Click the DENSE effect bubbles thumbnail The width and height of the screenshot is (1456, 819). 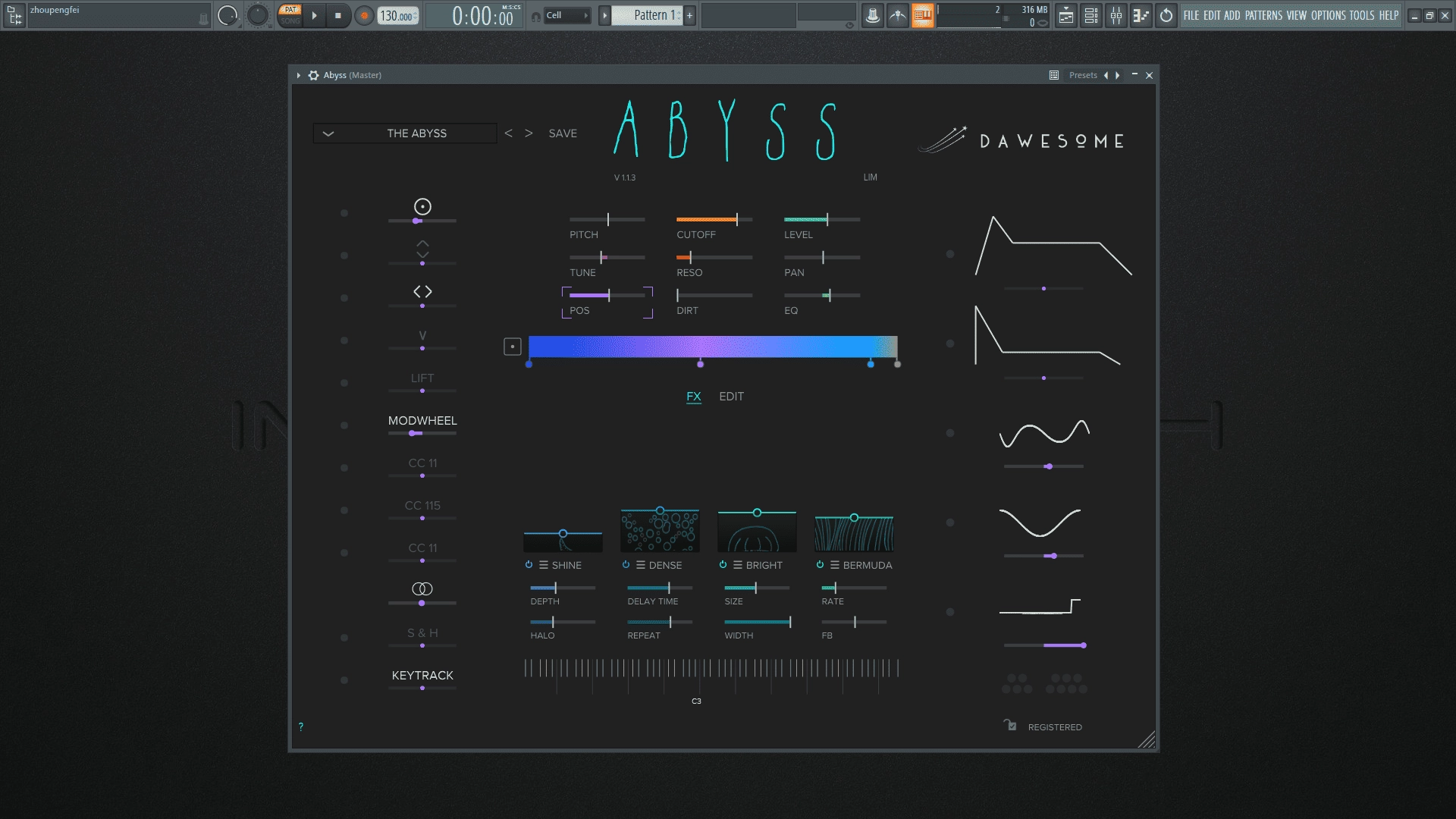pyautogui.click(x=660, y=530)
